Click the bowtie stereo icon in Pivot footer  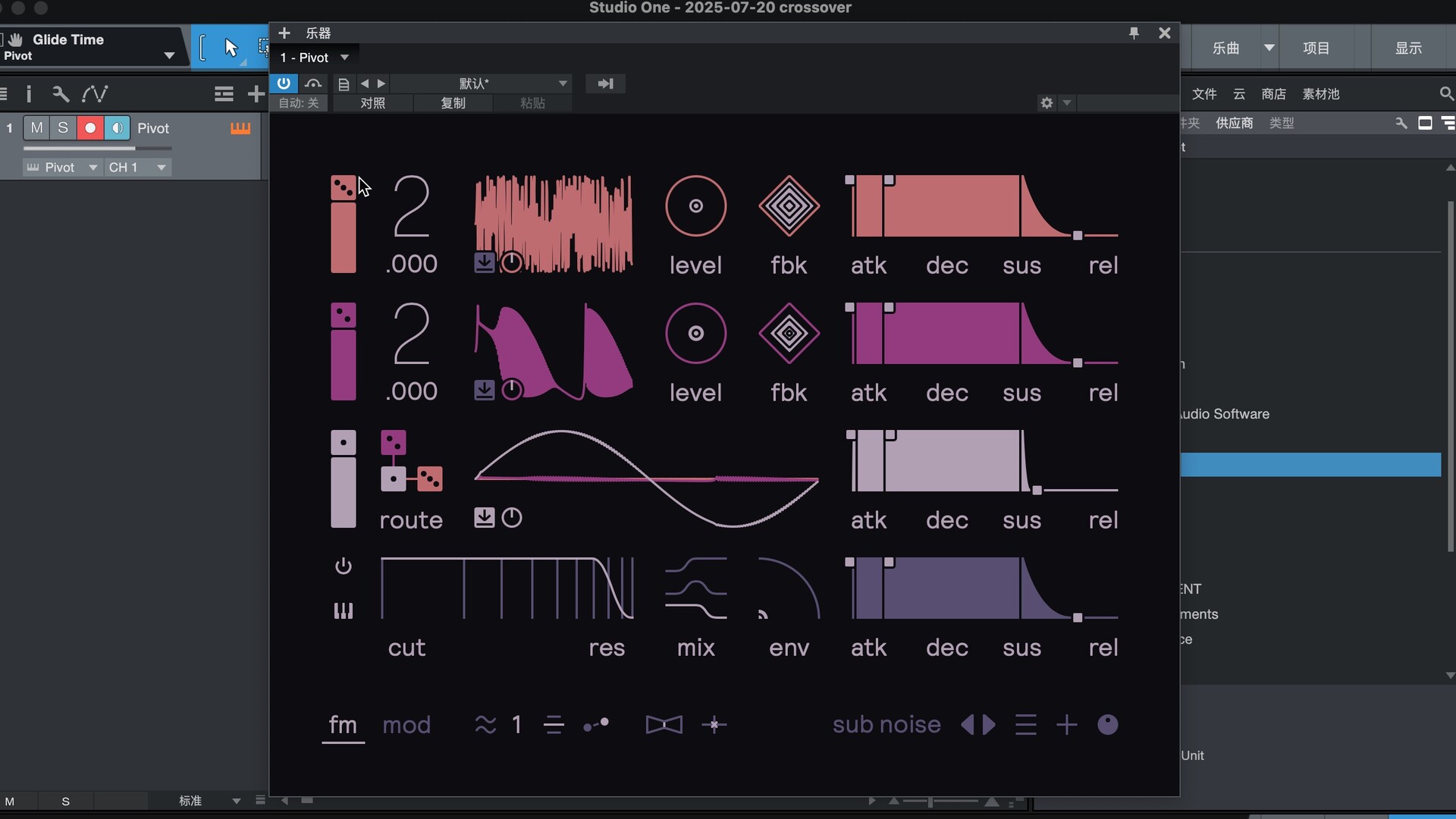(664, 725)
